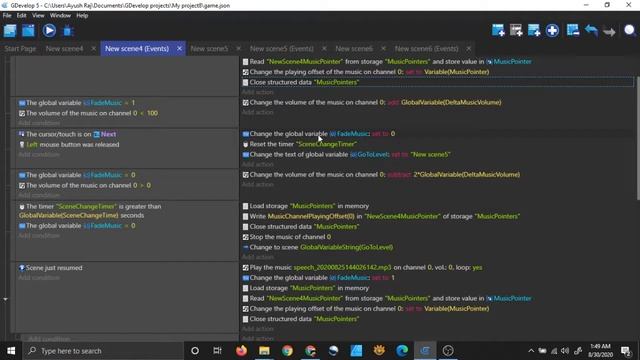This screenshot has height=360, width=640.
Task: Select condition 'The cursor/touch is on Next'
Action: pos(67,134)
